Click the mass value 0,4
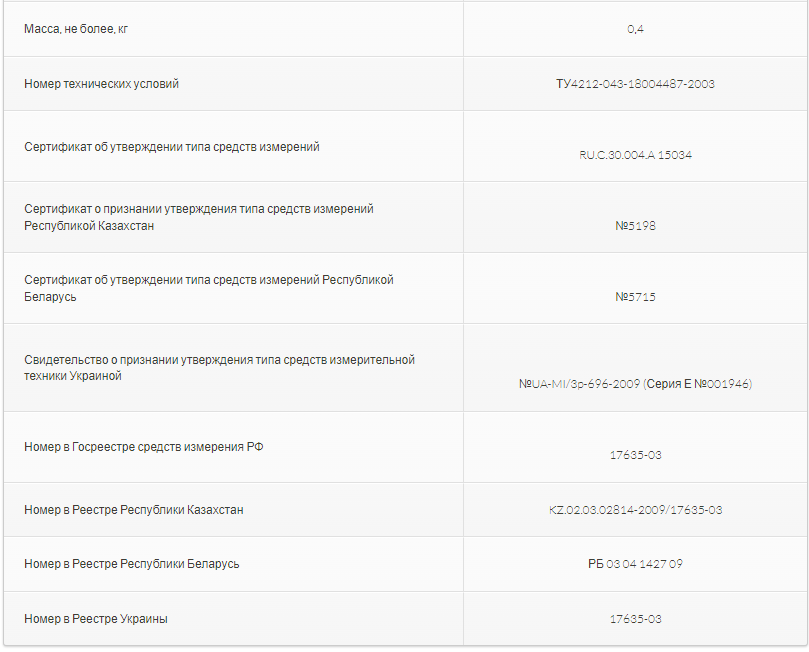809x652 pixels. click(x=635, y=29)
